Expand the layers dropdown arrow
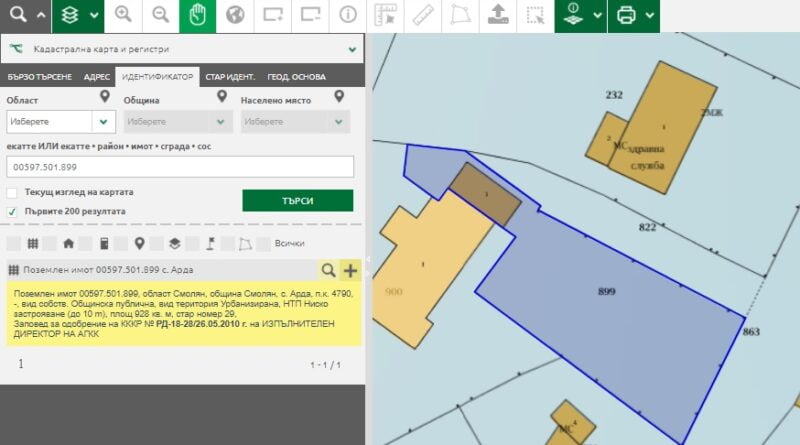 click(x=94, y=15)
